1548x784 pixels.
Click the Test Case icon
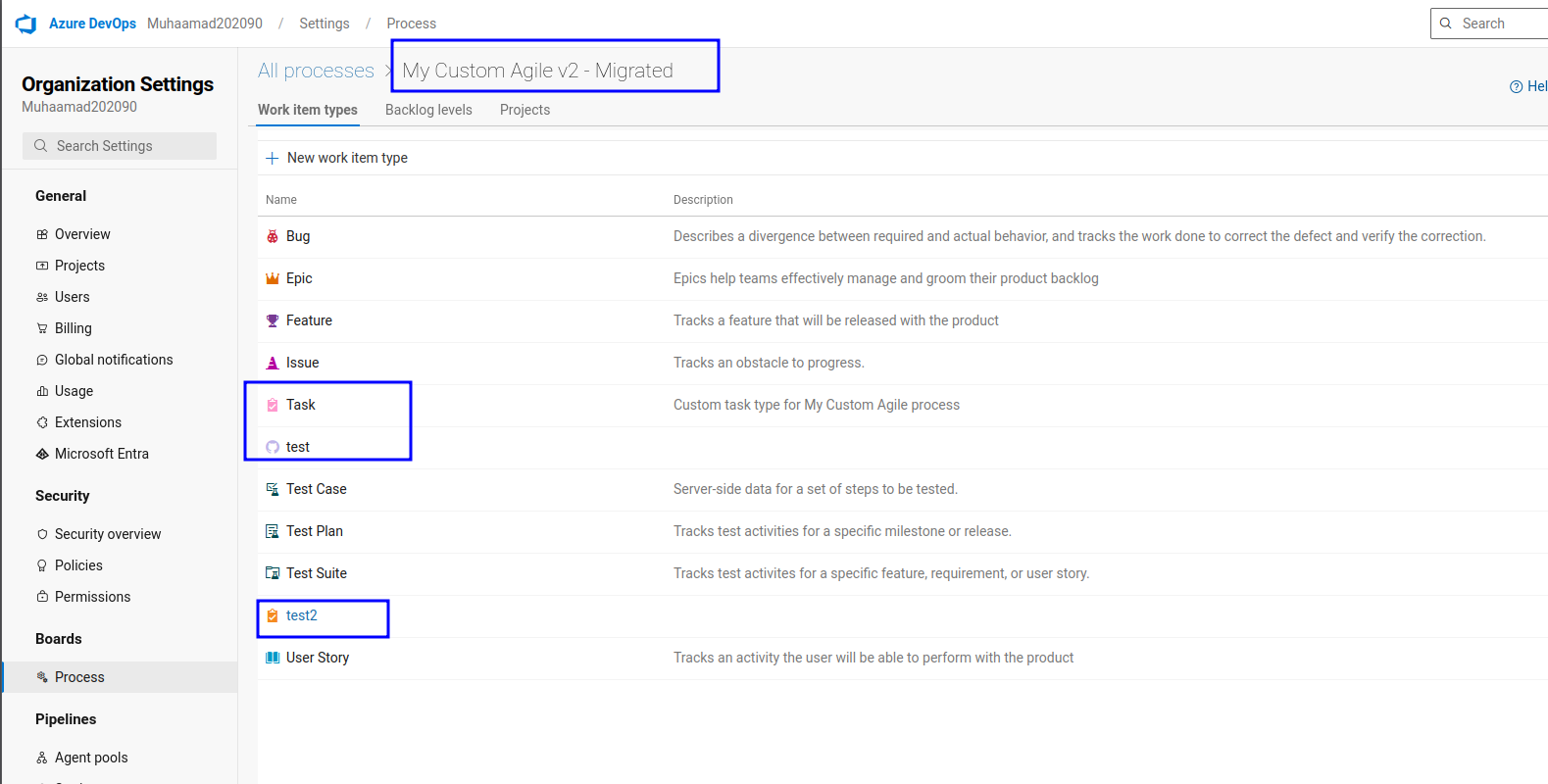(x=273, y=489)
